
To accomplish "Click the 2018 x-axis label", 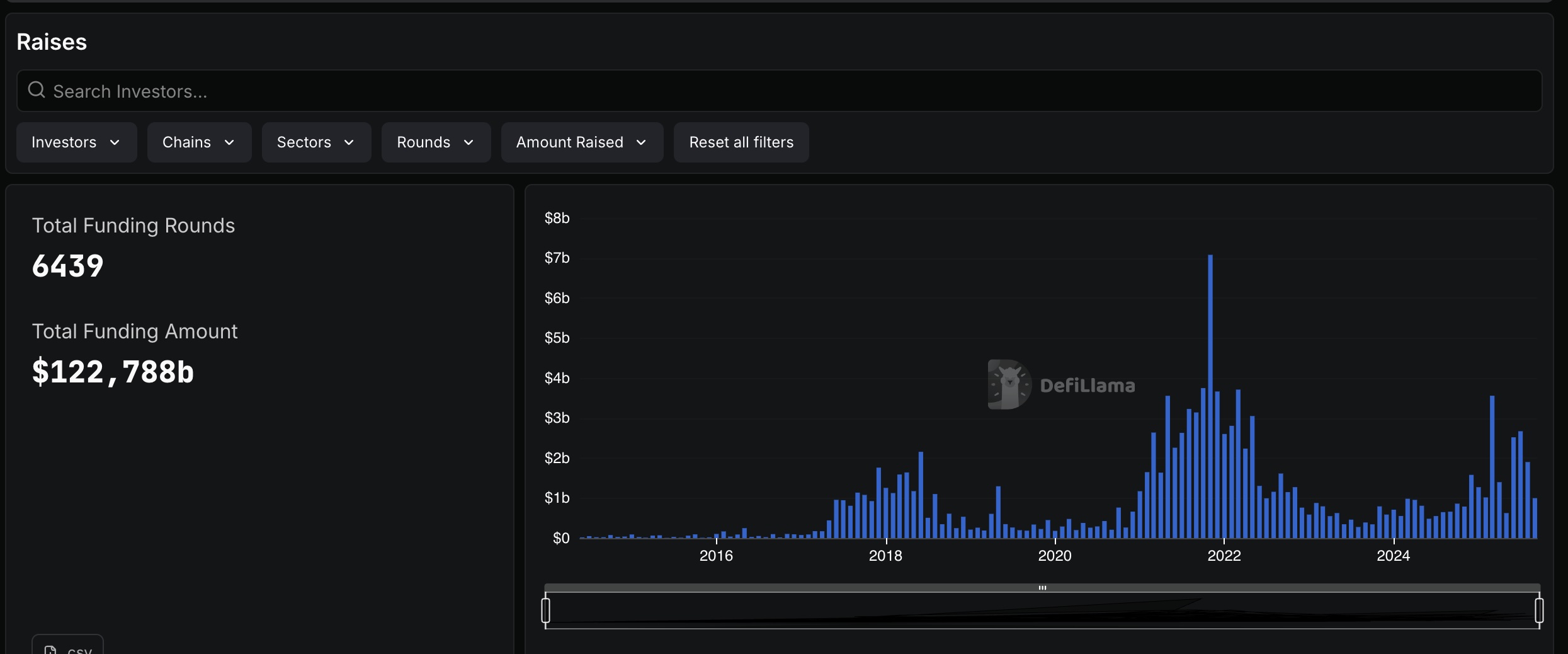I will click(885, 556).
